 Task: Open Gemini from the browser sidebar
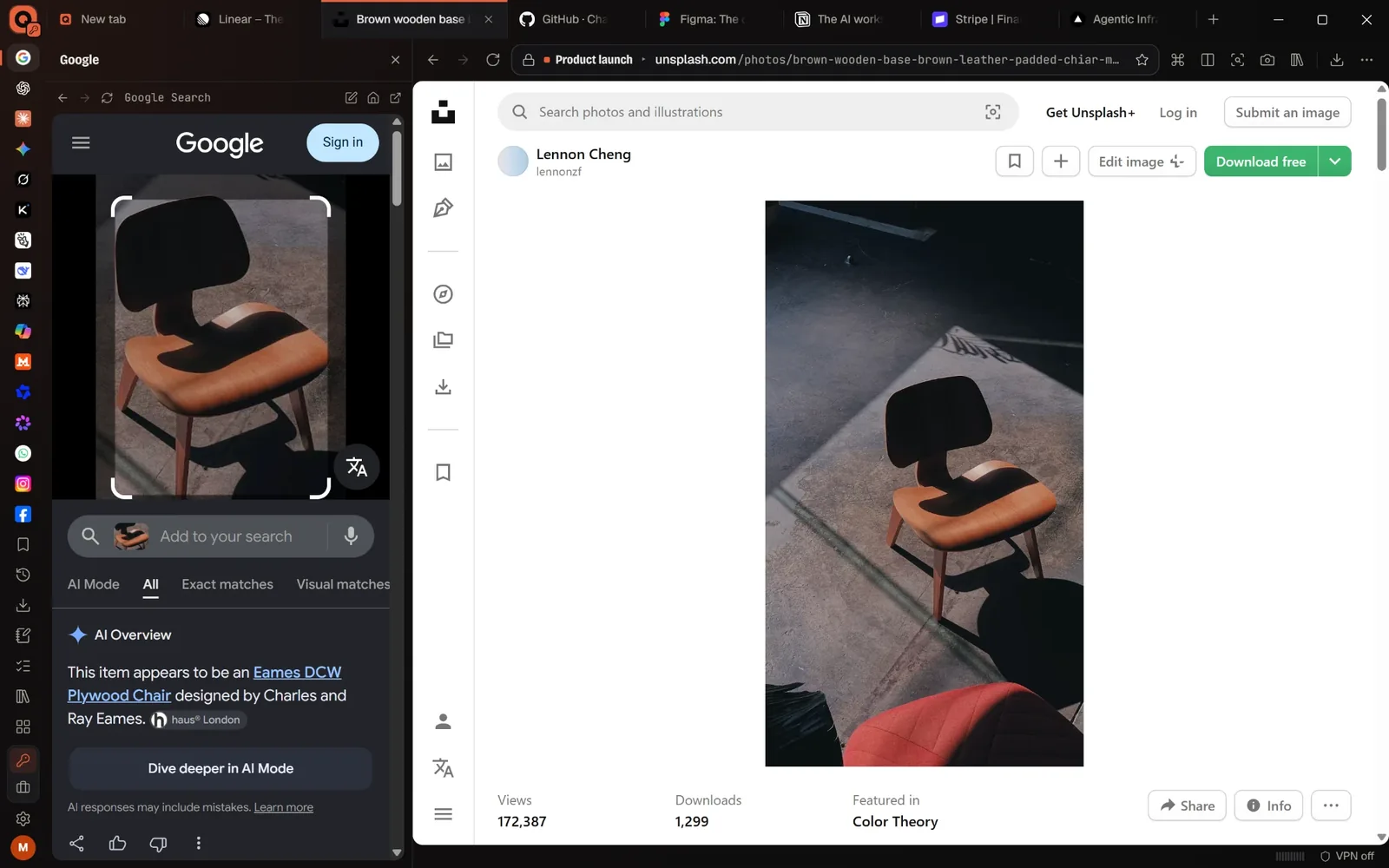pos(23,148)
